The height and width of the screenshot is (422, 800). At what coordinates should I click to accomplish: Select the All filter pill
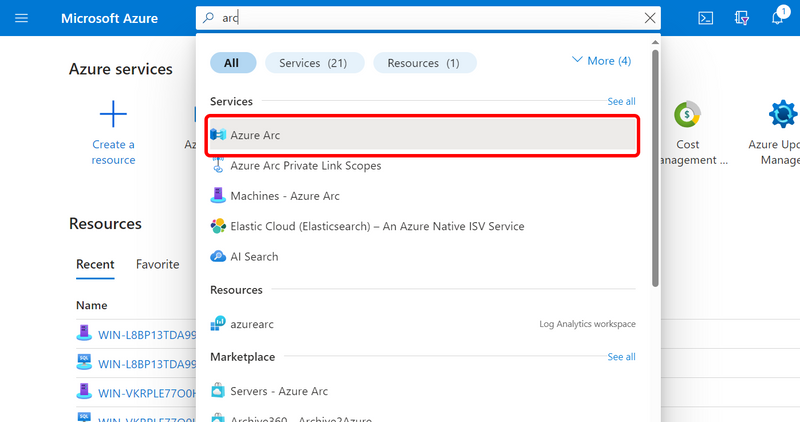tap(233, 63)
